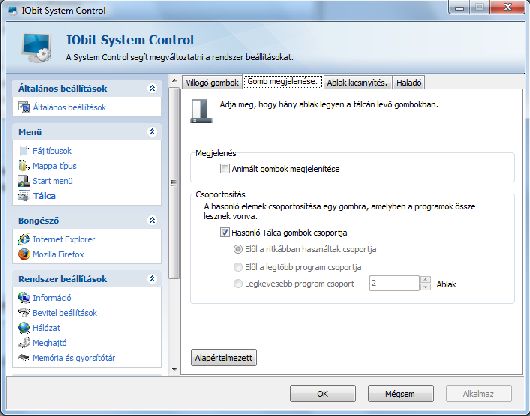Image resolution: width=530 pixels, height=416 pixels.
Task: Click the IObit System Control monitor logo
Action: click(x=37, y=47)
